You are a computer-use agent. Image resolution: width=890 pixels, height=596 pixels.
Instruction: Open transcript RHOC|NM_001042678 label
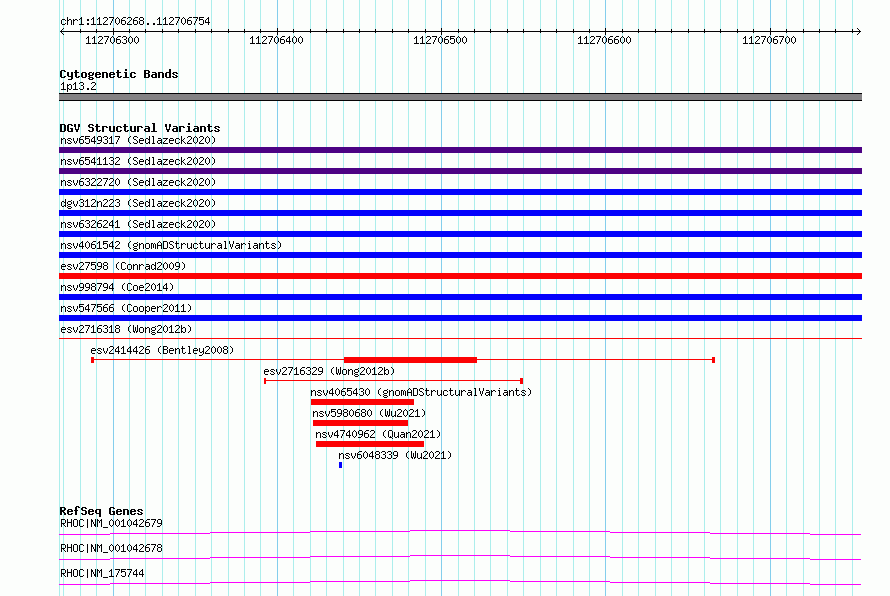point(111,548)
